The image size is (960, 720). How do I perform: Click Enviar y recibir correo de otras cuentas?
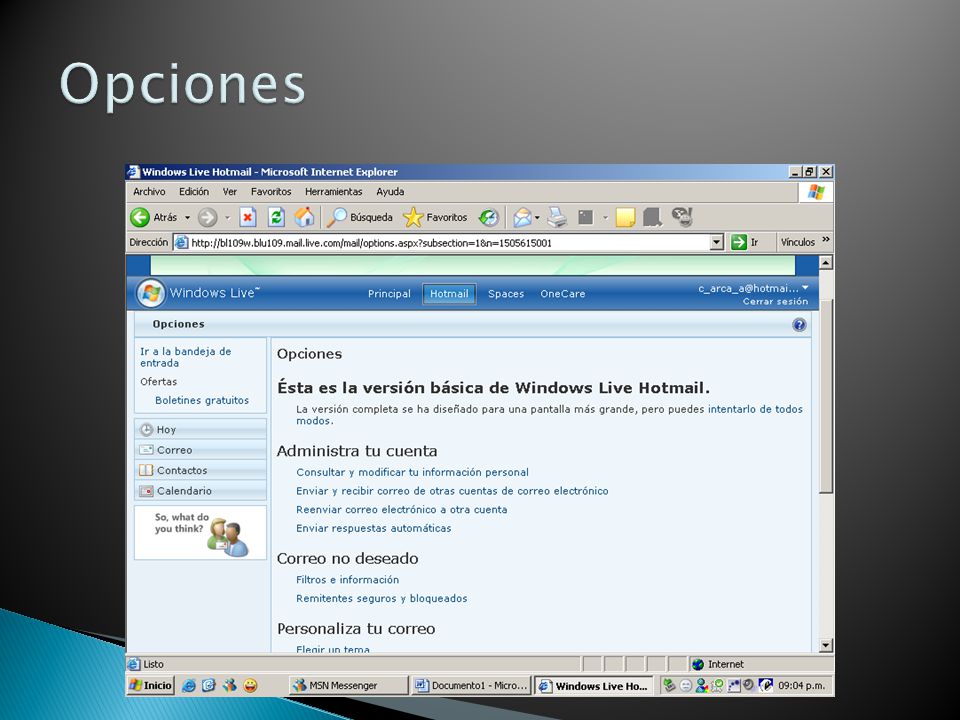(x=452, y=491)
